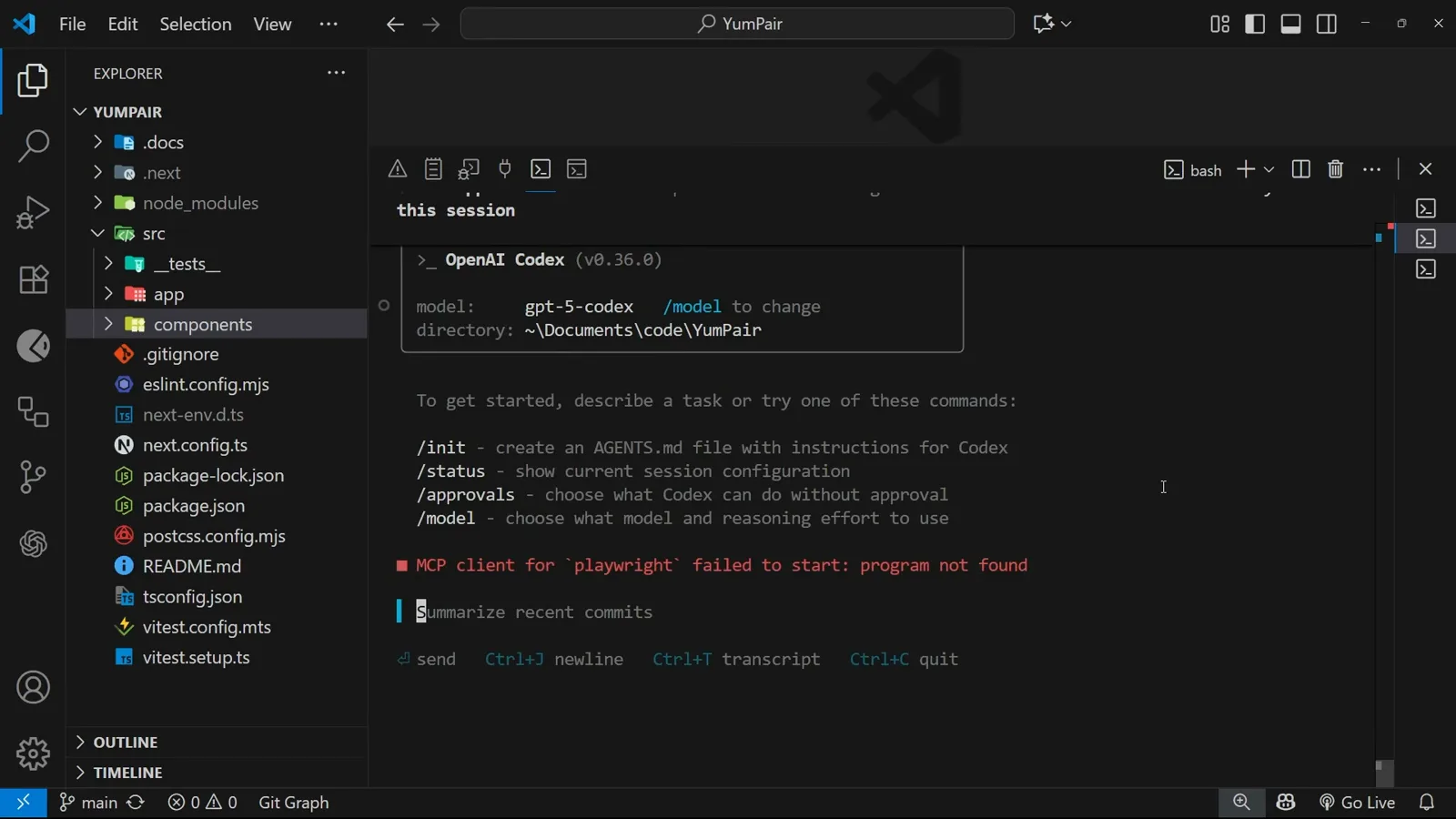The height and width of the screenshot is (819, 1456).
Task: Click the errors and warnings count
Action: point(203,803)
